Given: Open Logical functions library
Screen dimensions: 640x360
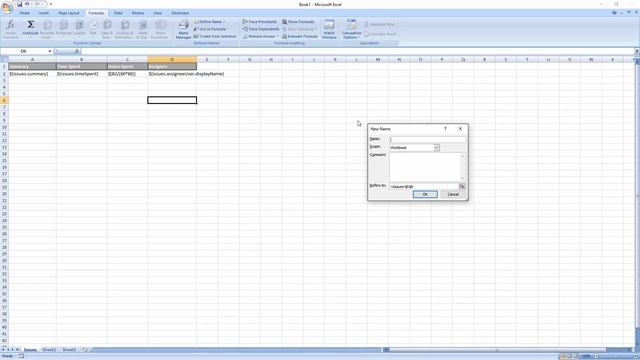Looking at the screenshot, I should (x=79, y=29).
